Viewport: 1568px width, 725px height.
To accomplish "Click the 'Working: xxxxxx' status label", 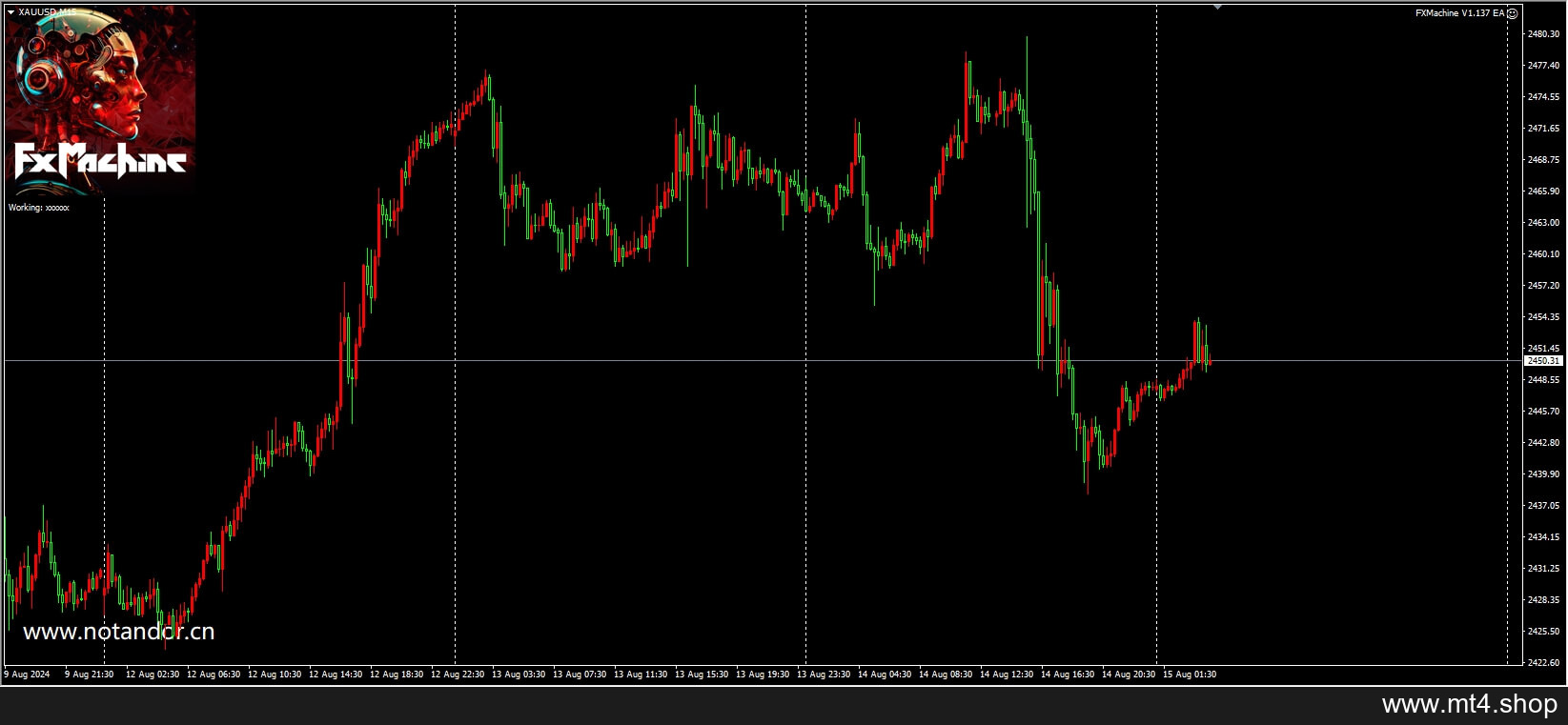I will click(x=39, y=207).
